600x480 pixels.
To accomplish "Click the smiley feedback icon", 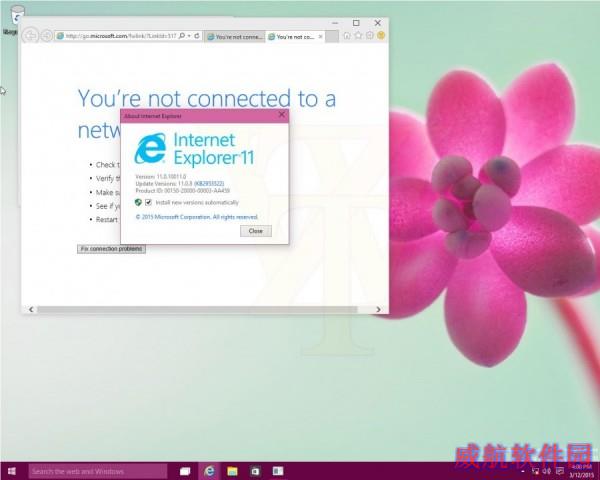I will [x=381, y=36].
